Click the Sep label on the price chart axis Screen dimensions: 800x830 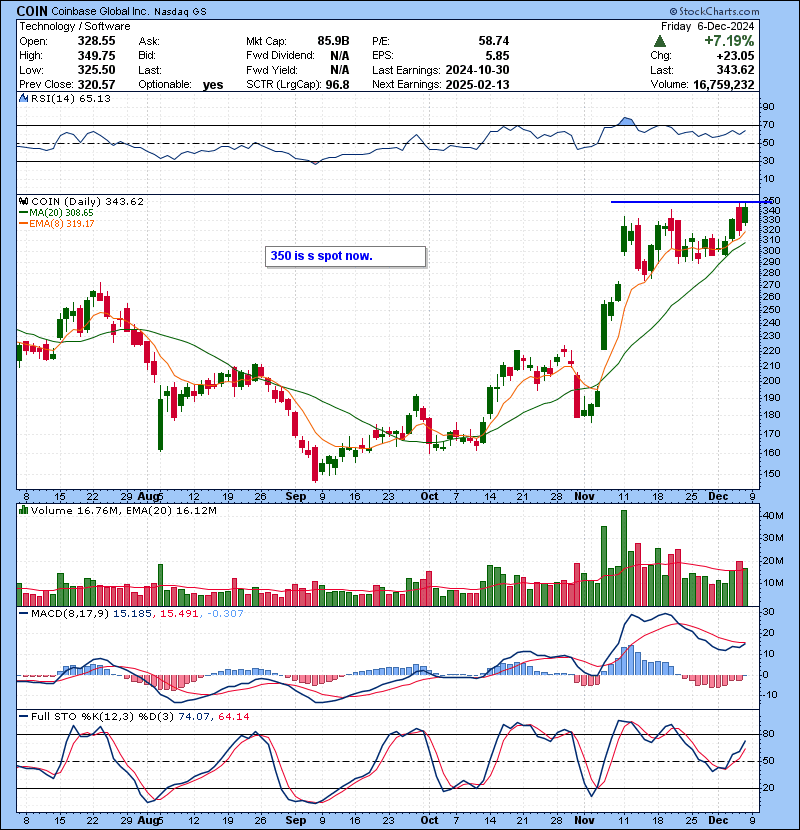point(295,497)
